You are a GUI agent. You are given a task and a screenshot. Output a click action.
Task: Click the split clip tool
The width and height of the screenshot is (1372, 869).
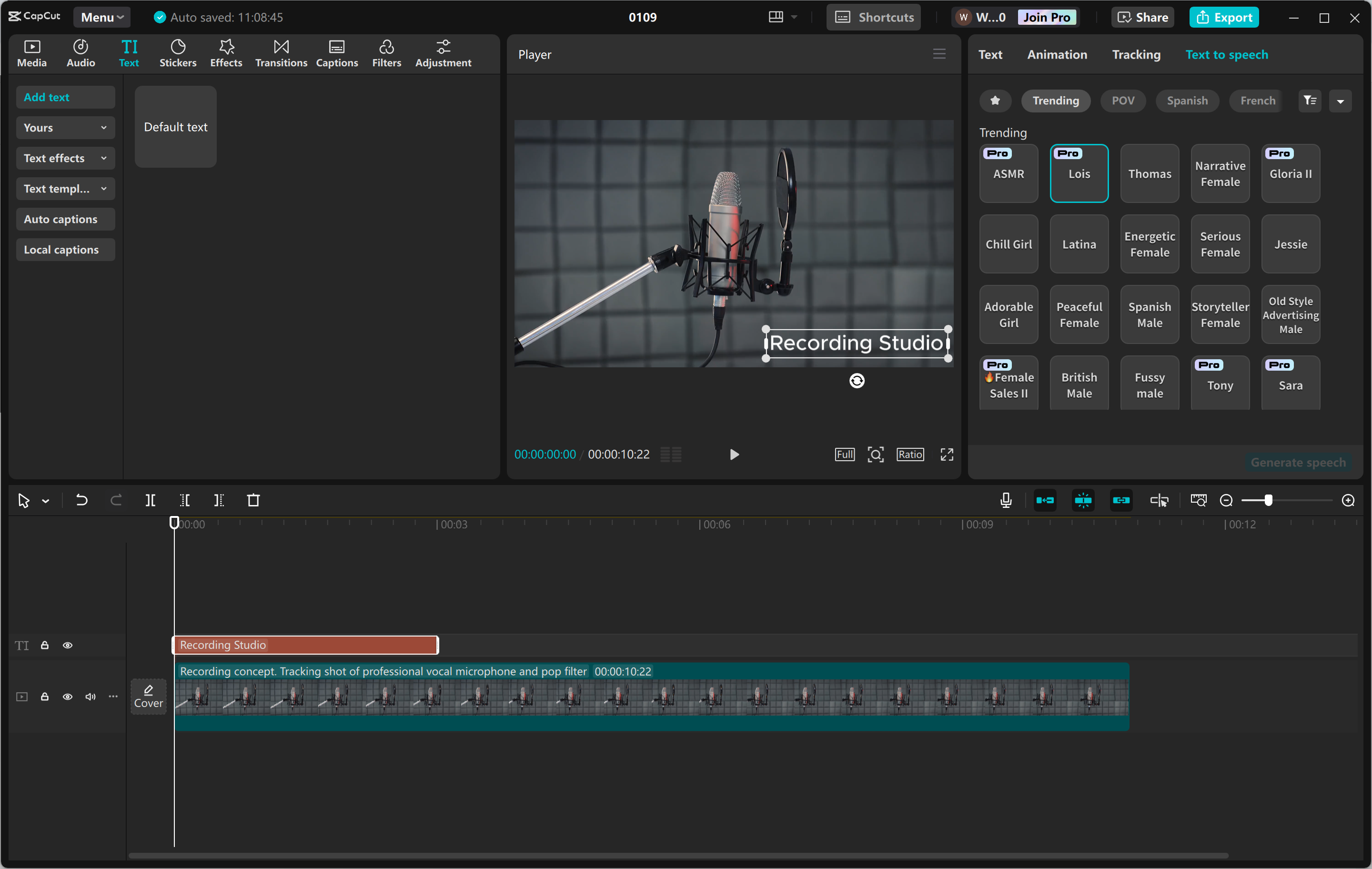click(x=151, y=500)
